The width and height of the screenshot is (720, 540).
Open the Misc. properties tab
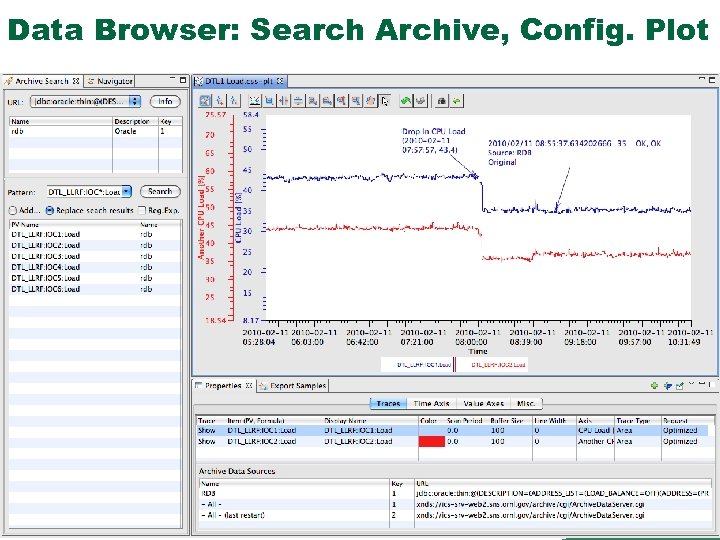[526, 404]
